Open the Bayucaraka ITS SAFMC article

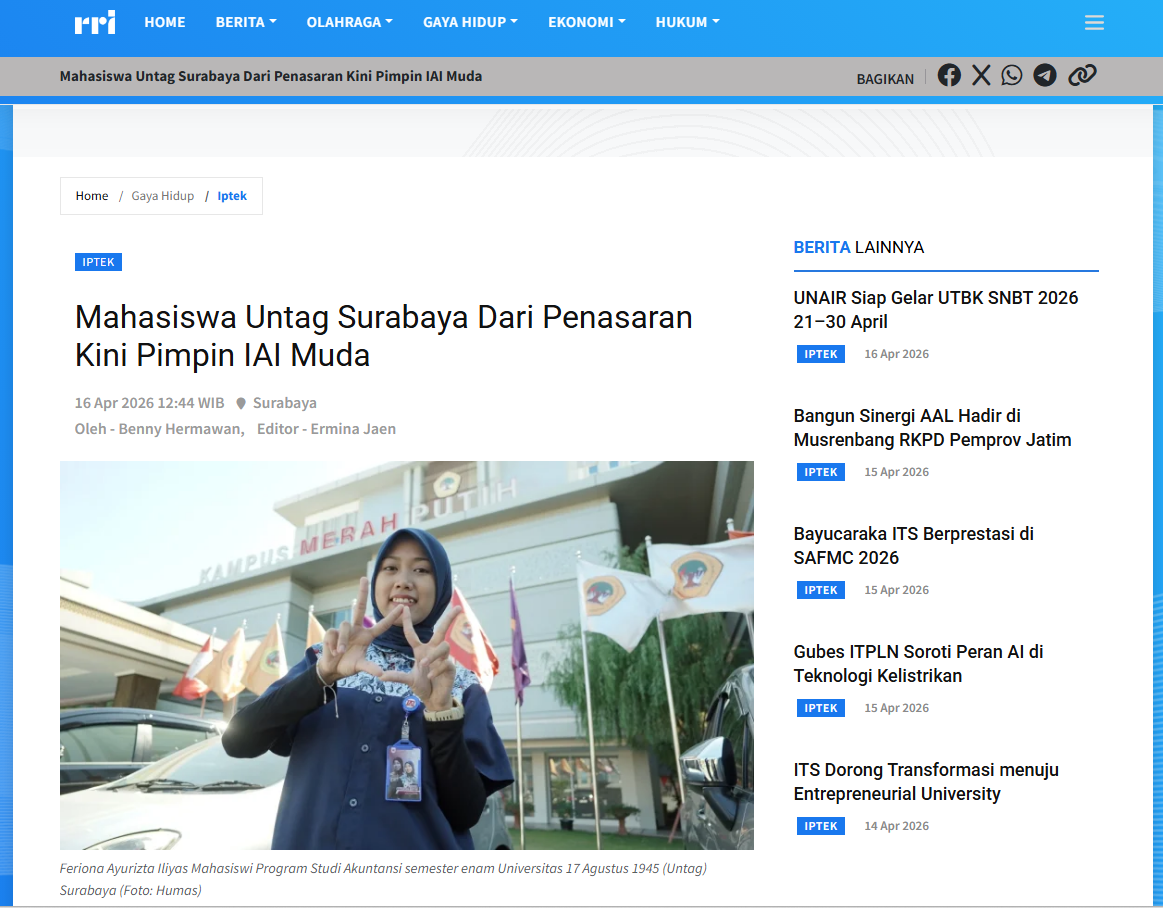coord(913,545)
